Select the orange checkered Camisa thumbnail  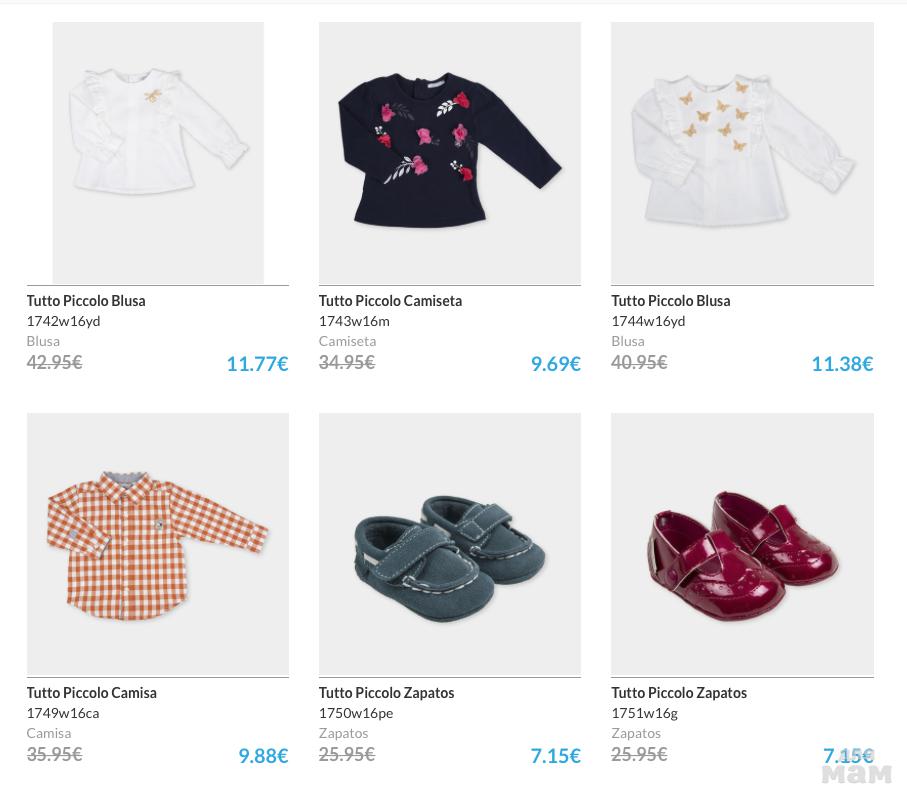tap(158, 544)
